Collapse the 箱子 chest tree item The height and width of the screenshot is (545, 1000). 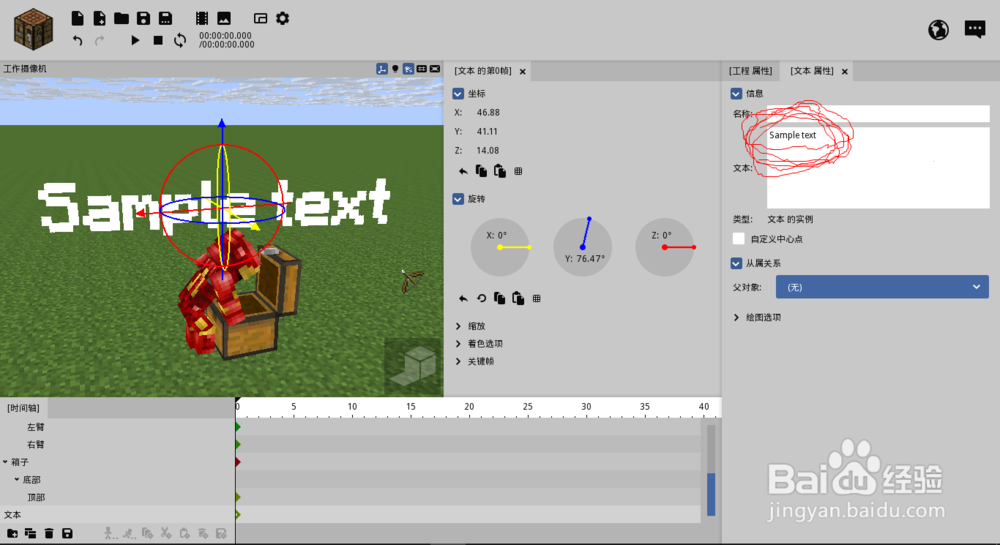point(5,461)
